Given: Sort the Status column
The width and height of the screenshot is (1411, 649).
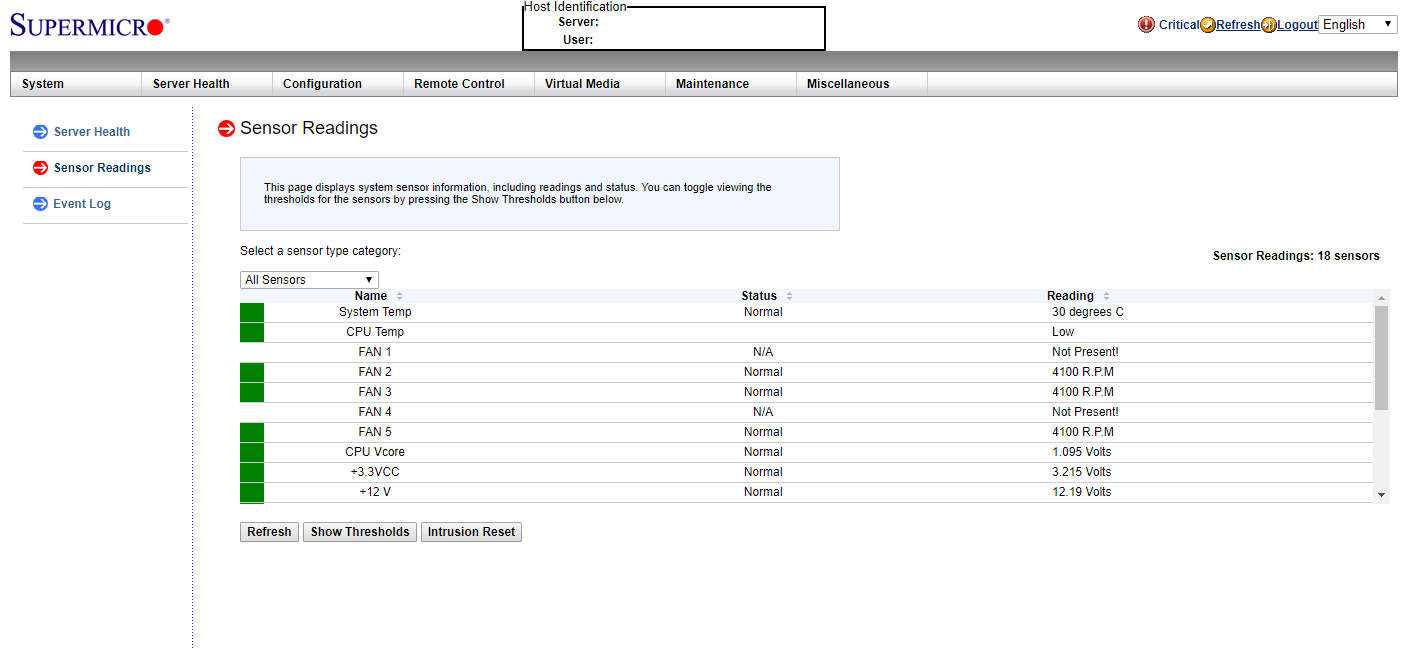Looking at the screenshot, I should point(788,296).
